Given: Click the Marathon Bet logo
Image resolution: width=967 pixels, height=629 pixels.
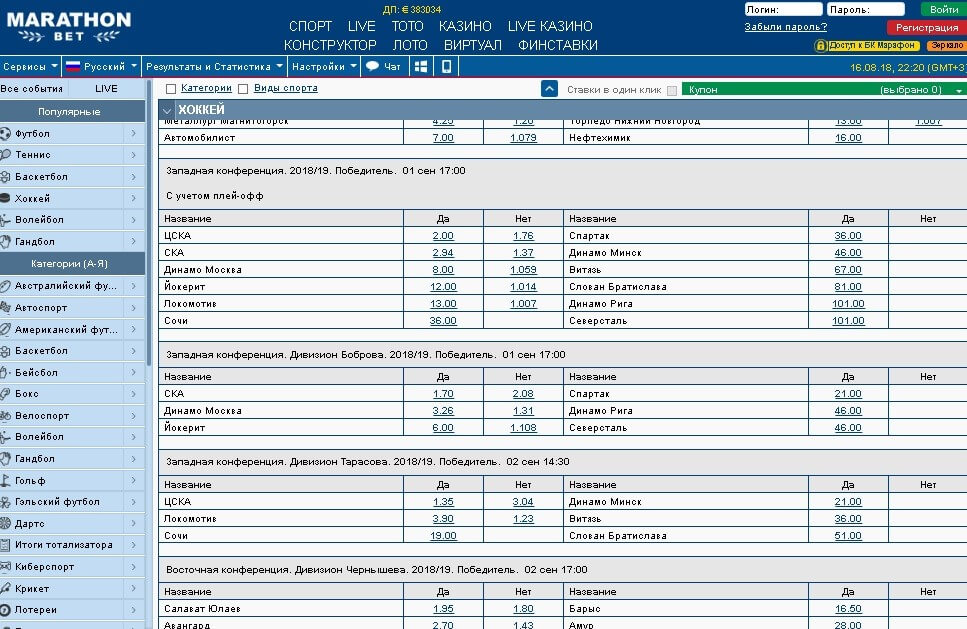Looking at the screenshot, I should [68, 27].
